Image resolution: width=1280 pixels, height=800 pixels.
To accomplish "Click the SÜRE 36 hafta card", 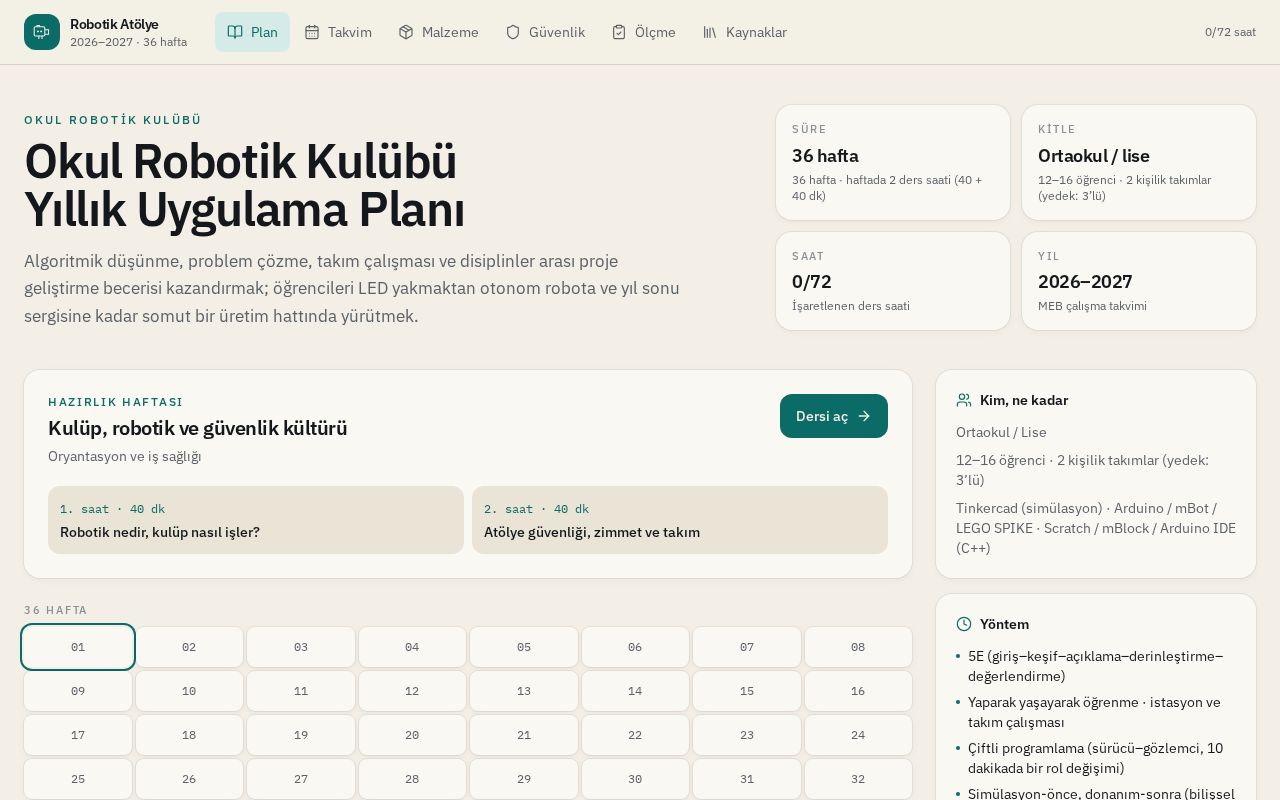I will tap(893, 162).
